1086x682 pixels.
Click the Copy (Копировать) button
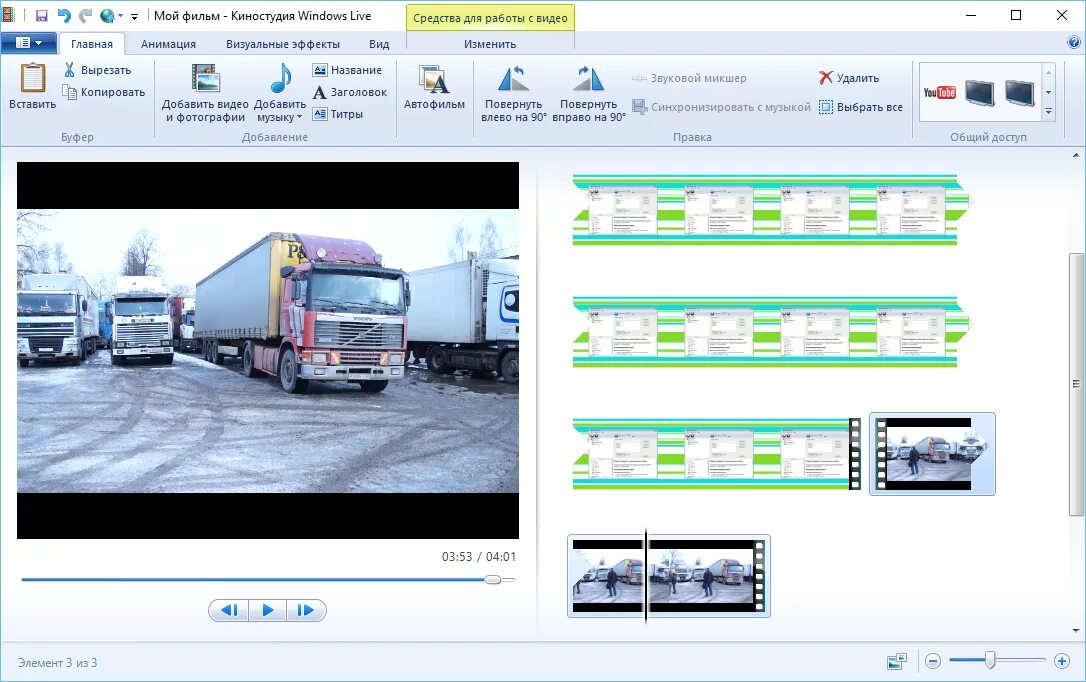[x=104, y=92]
